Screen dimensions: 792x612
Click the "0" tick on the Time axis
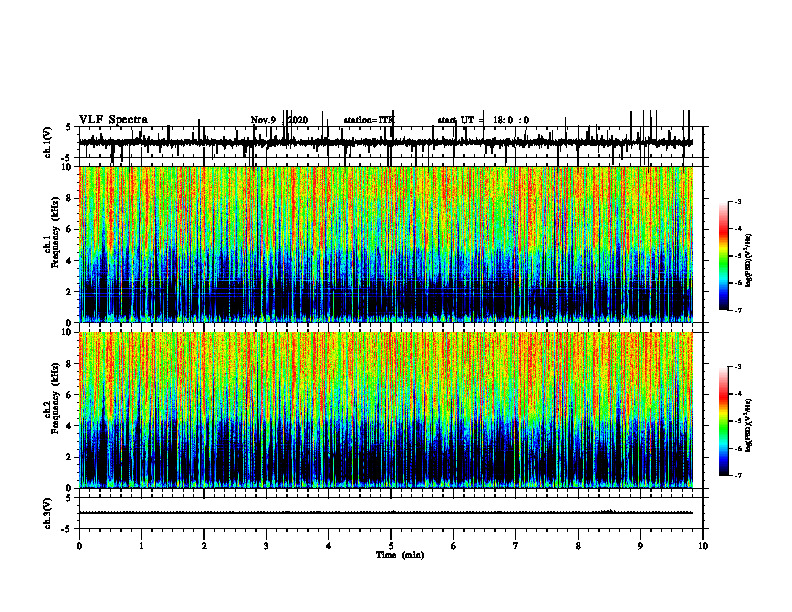pos(79,546)
